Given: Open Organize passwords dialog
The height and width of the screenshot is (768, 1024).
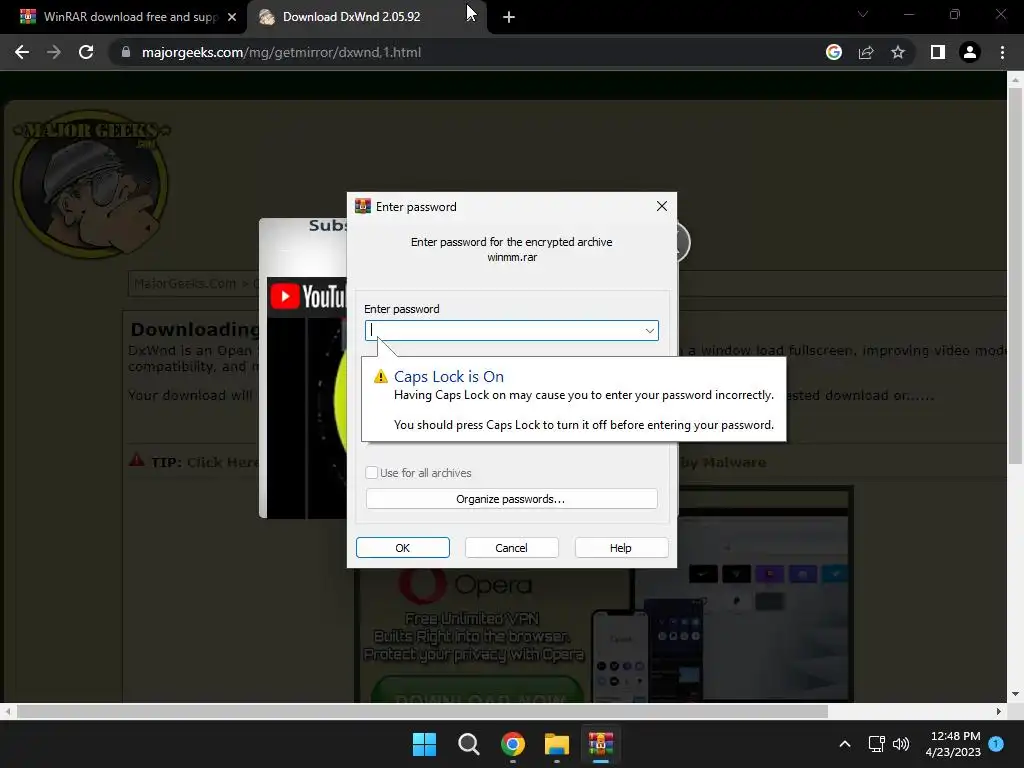Looking at the screenshot, I should pos(511,499).
